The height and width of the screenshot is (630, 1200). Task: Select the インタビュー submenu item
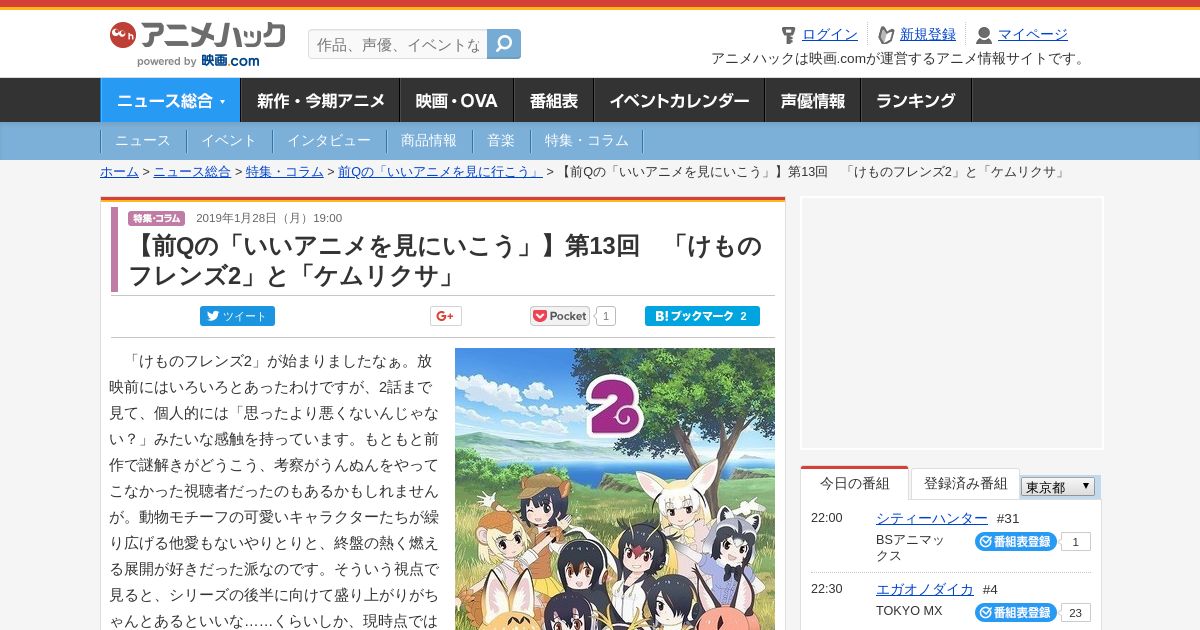(x=329, y=141)
